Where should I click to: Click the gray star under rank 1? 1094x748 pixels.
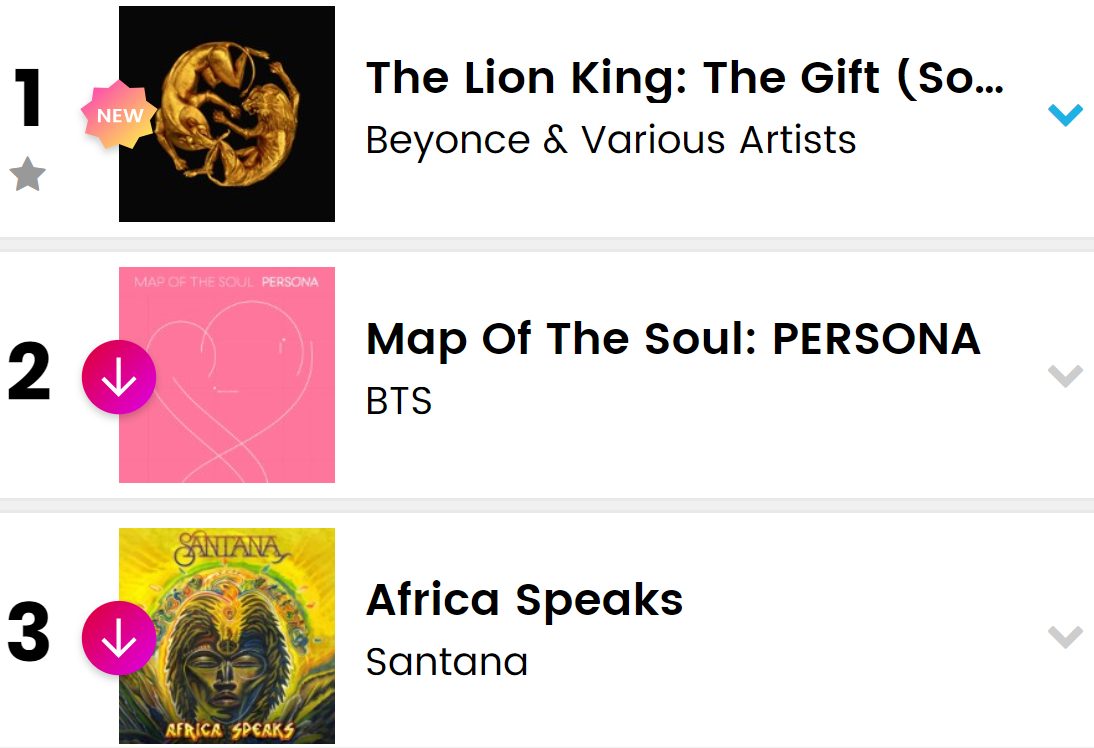coord(28,176)
